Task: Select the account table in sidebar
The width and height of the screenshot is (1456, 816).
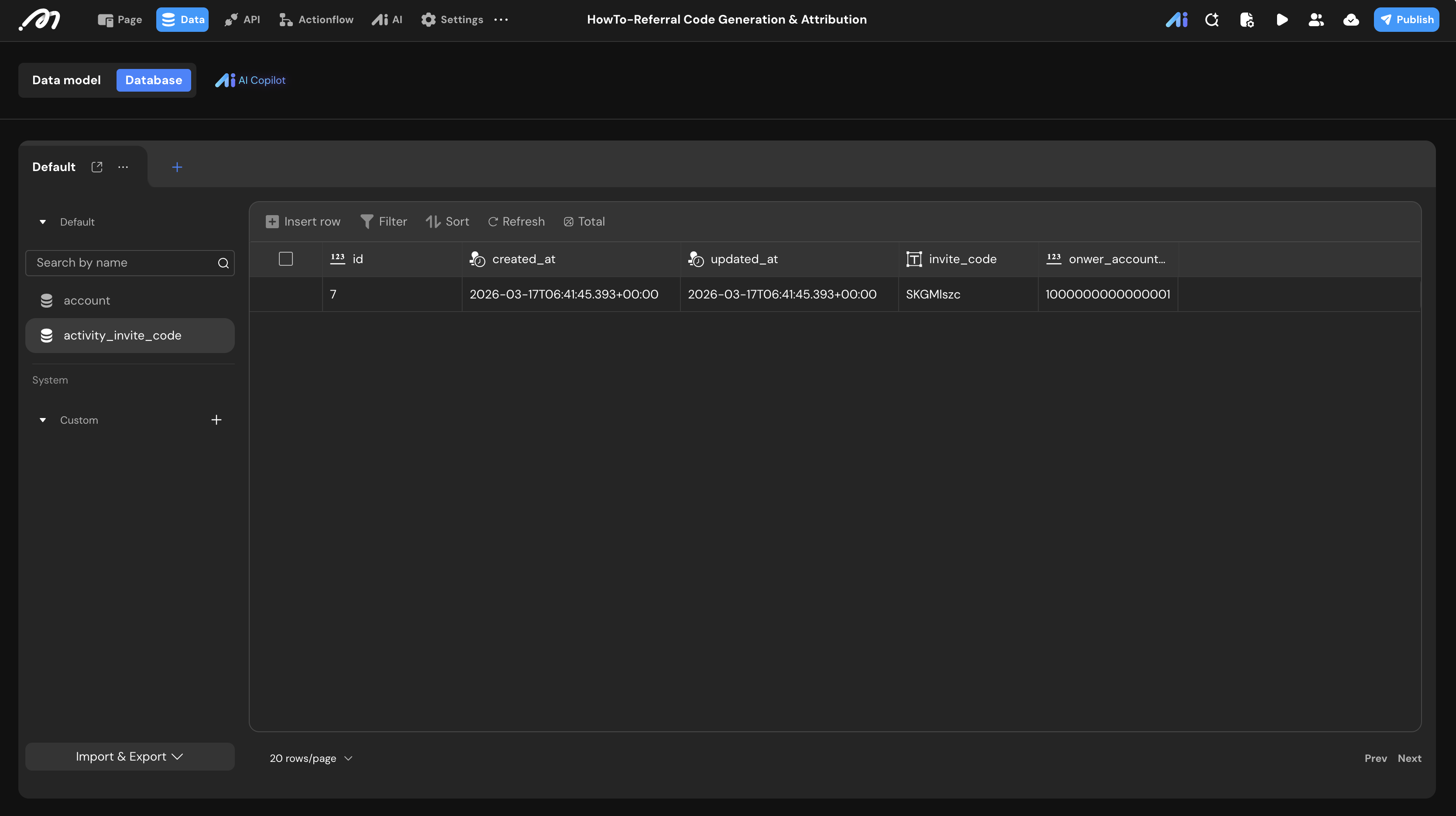Action: click(x=86, y=301)
